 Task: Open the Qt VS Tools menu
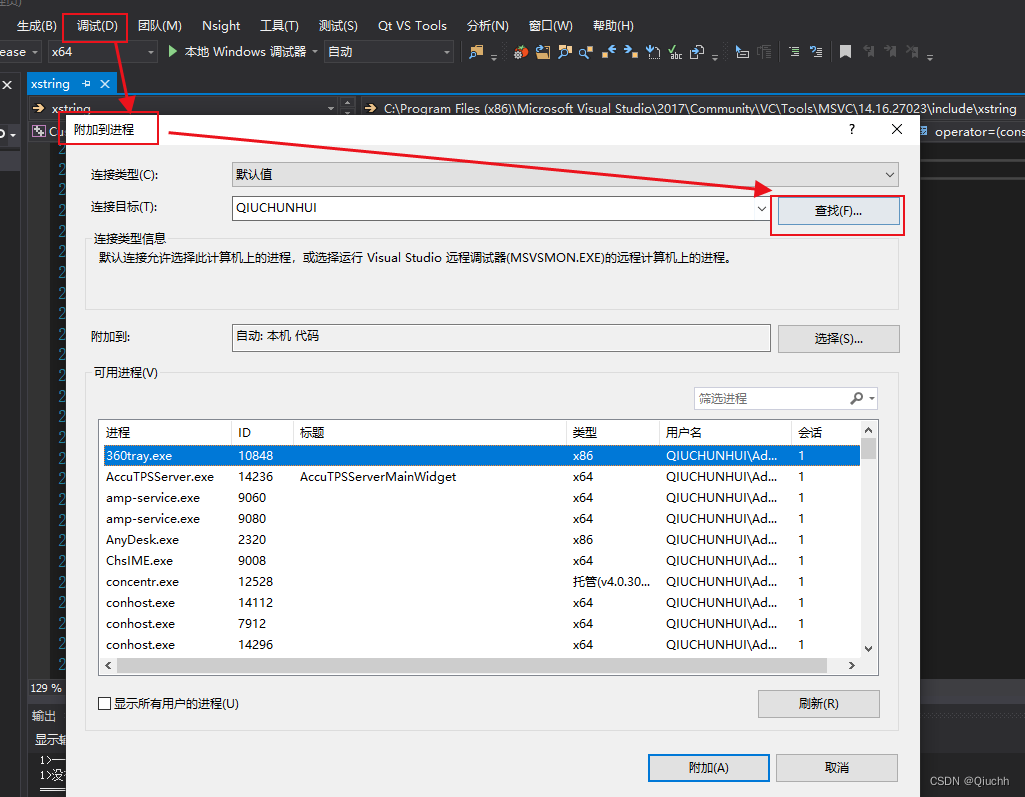[412, 25]
